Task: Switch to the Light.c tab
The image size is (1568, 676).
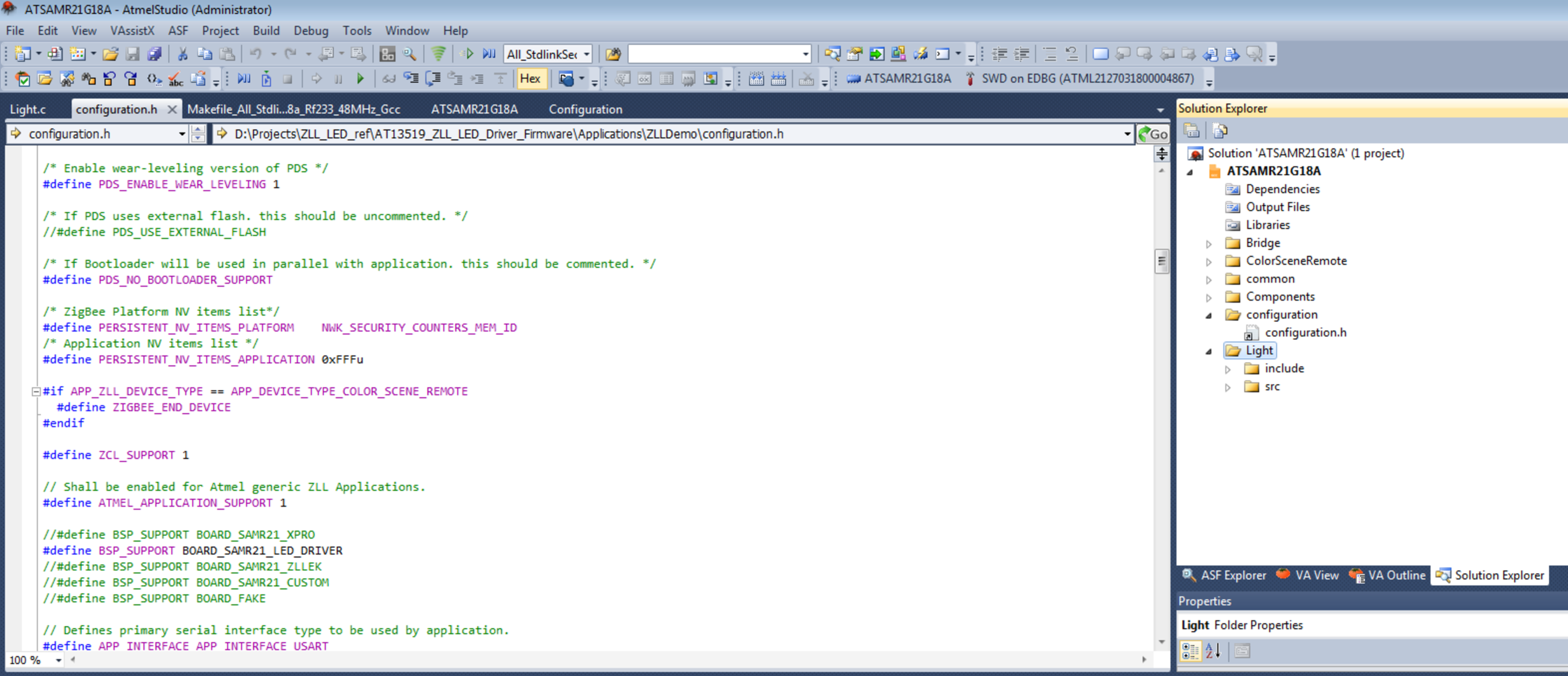Action: 28,109
